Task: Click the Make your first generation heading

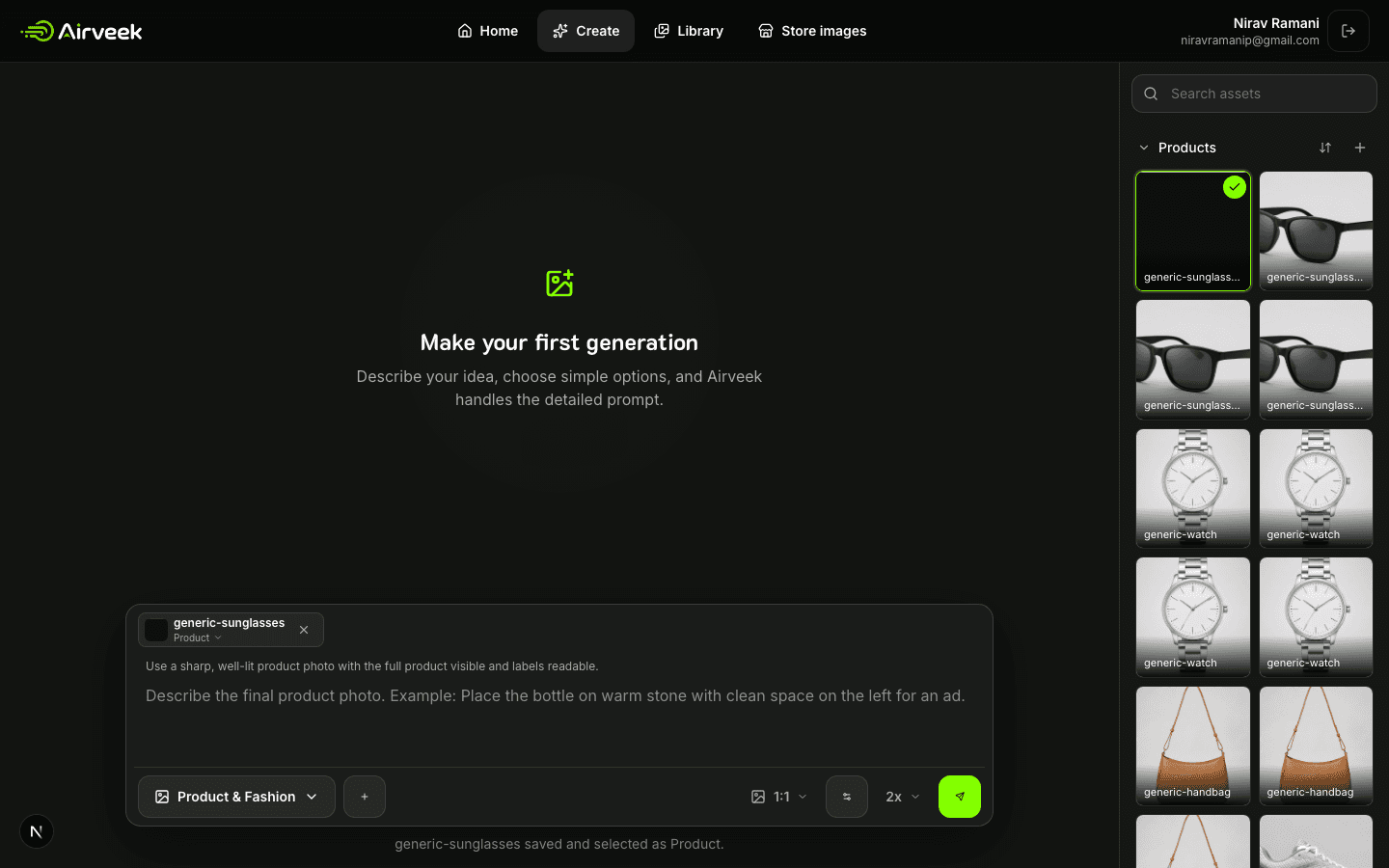Action: pos(559,342)
